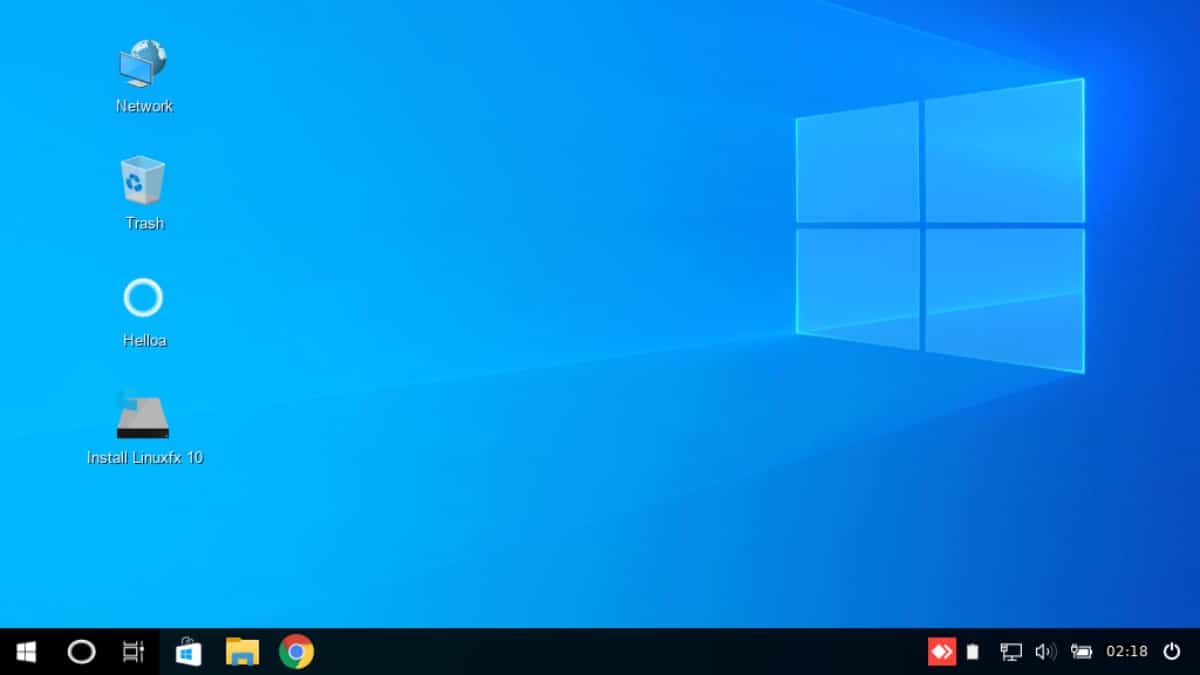The width and height of the screenshot is (1200, 675).
Task: Open the Helloa assistant circle in taskbar
Action: click(81, 652)
